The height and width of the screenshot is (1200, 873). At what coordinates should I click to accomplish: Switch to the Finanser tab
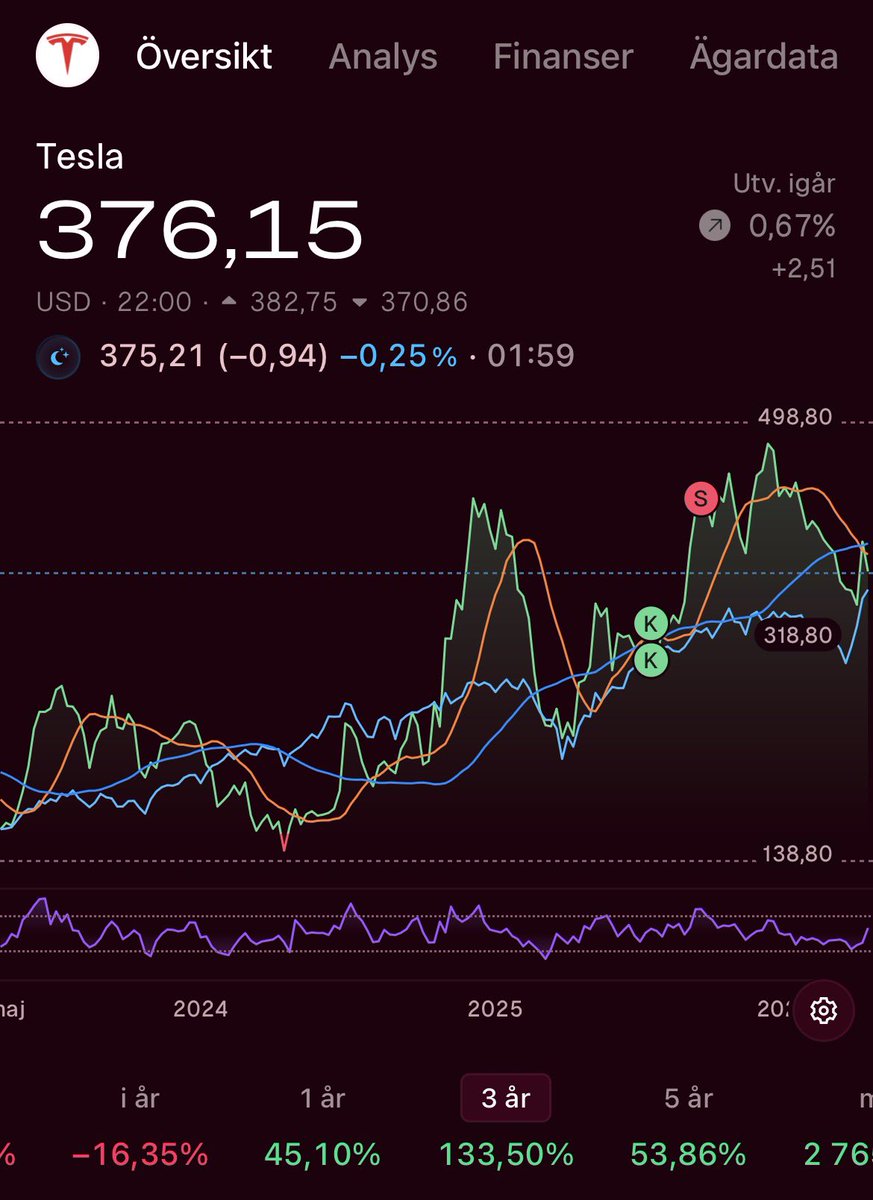563,57
